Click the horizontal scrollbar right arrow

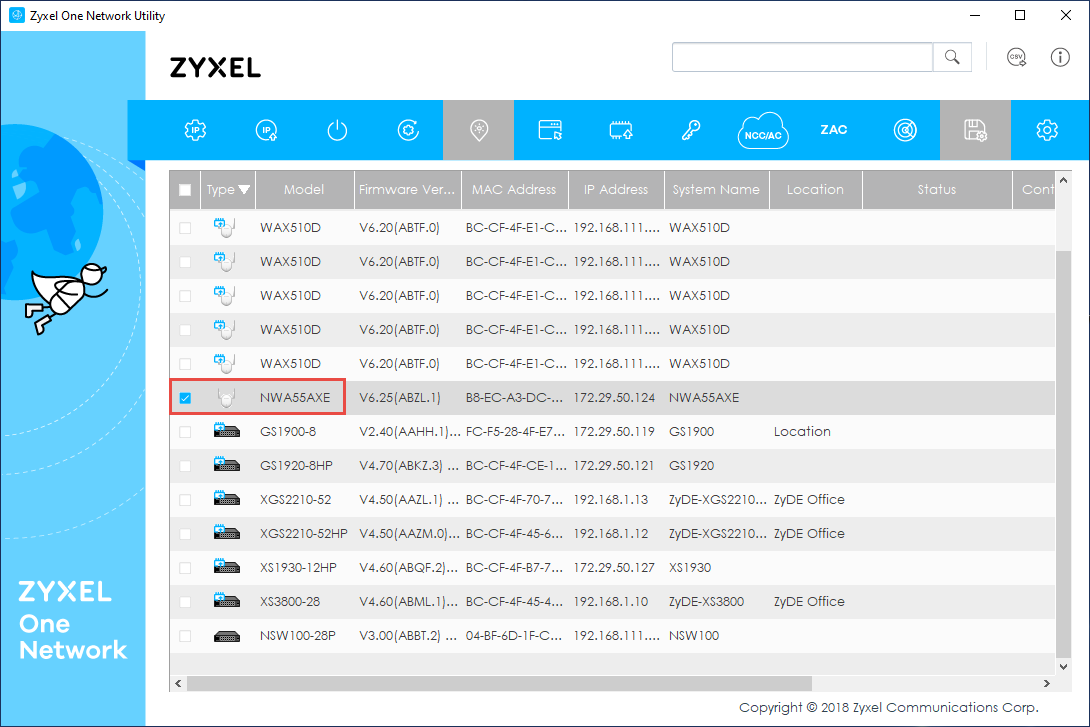[x=1047, y=683]
